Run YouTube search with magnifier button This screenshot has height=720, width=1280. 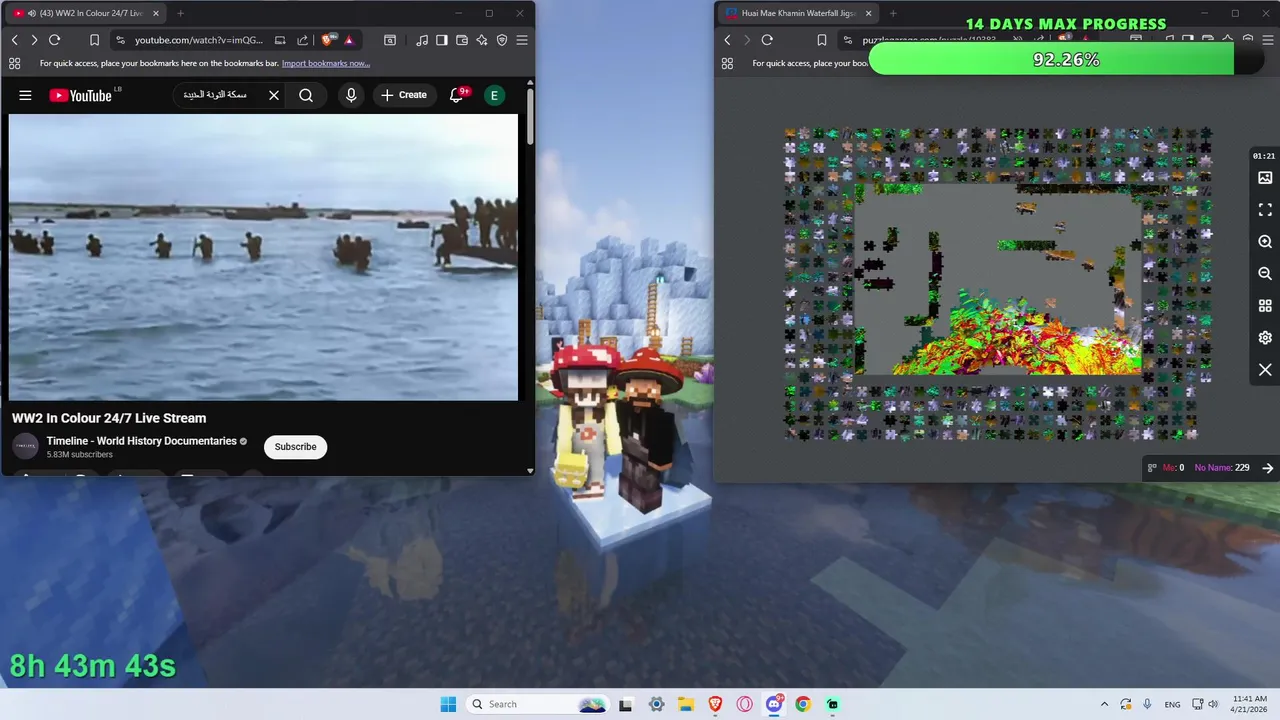click(306, 95)
